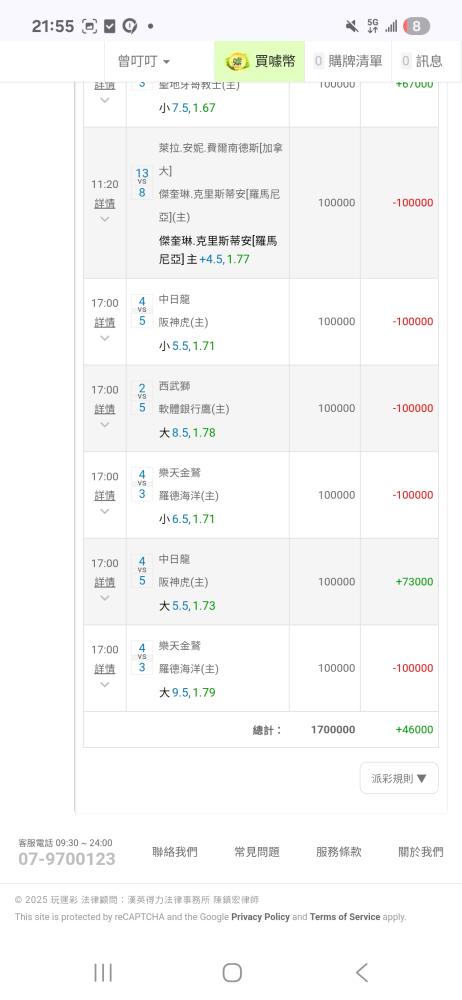Open the 購牌清單 tab
The width and height of the screenshot is (462, 1000).
(348, 61)
